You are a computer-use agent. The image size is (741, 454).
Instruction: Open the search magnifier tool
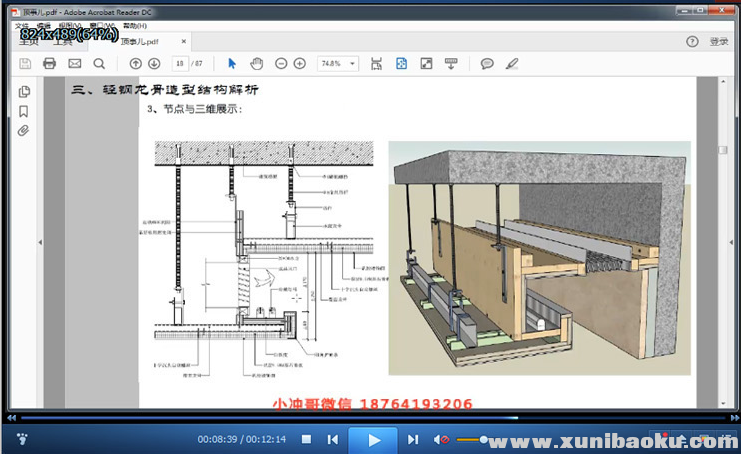coord(98,63)
